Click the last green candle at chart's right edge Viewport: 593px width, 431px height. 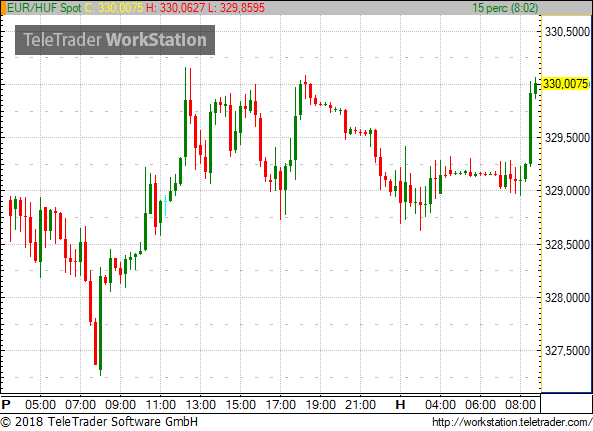pyautogui.click(x=536, y=88)
